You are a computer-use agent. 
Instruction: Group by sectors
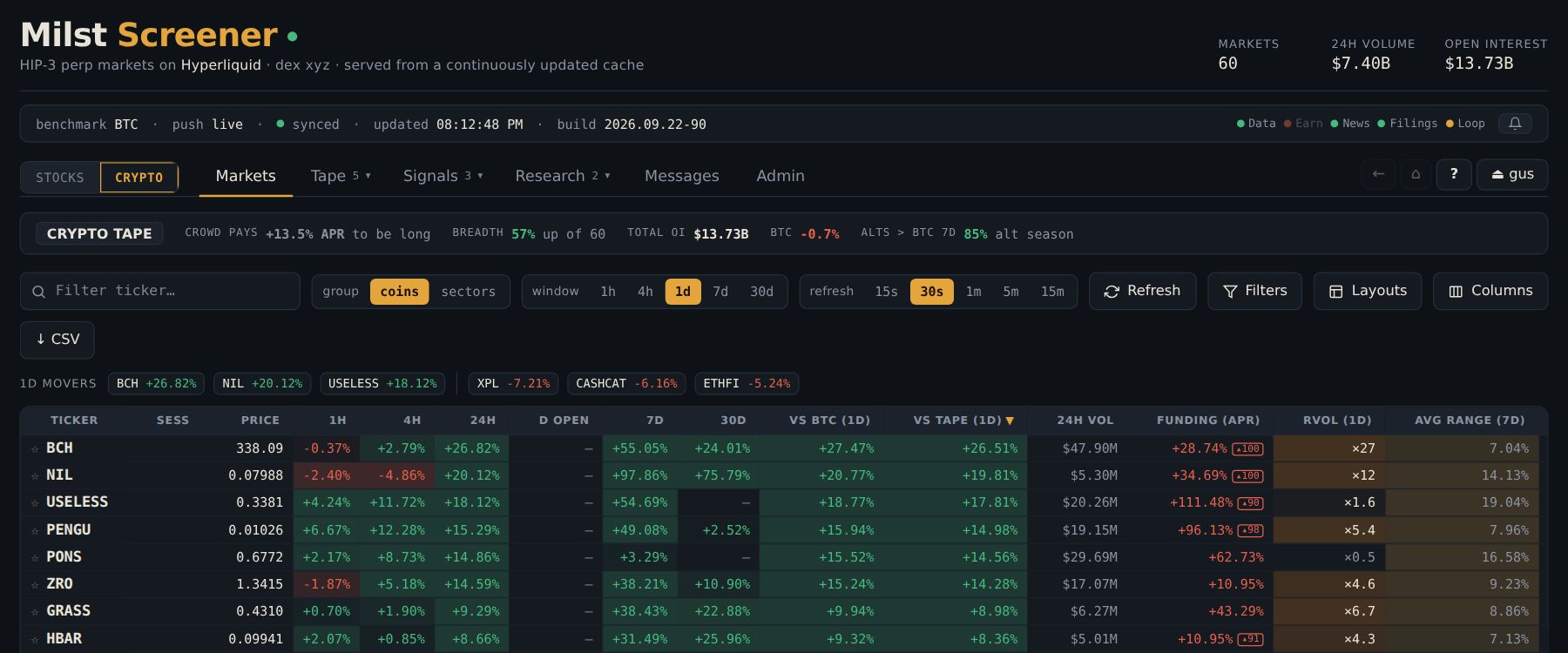pos(468,292)
